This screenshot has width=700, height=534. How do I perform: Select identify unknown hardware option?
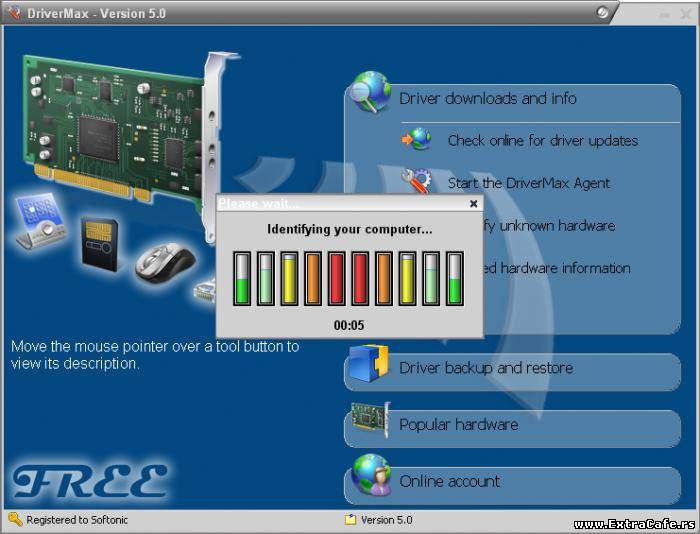click(x=550, y=225)
